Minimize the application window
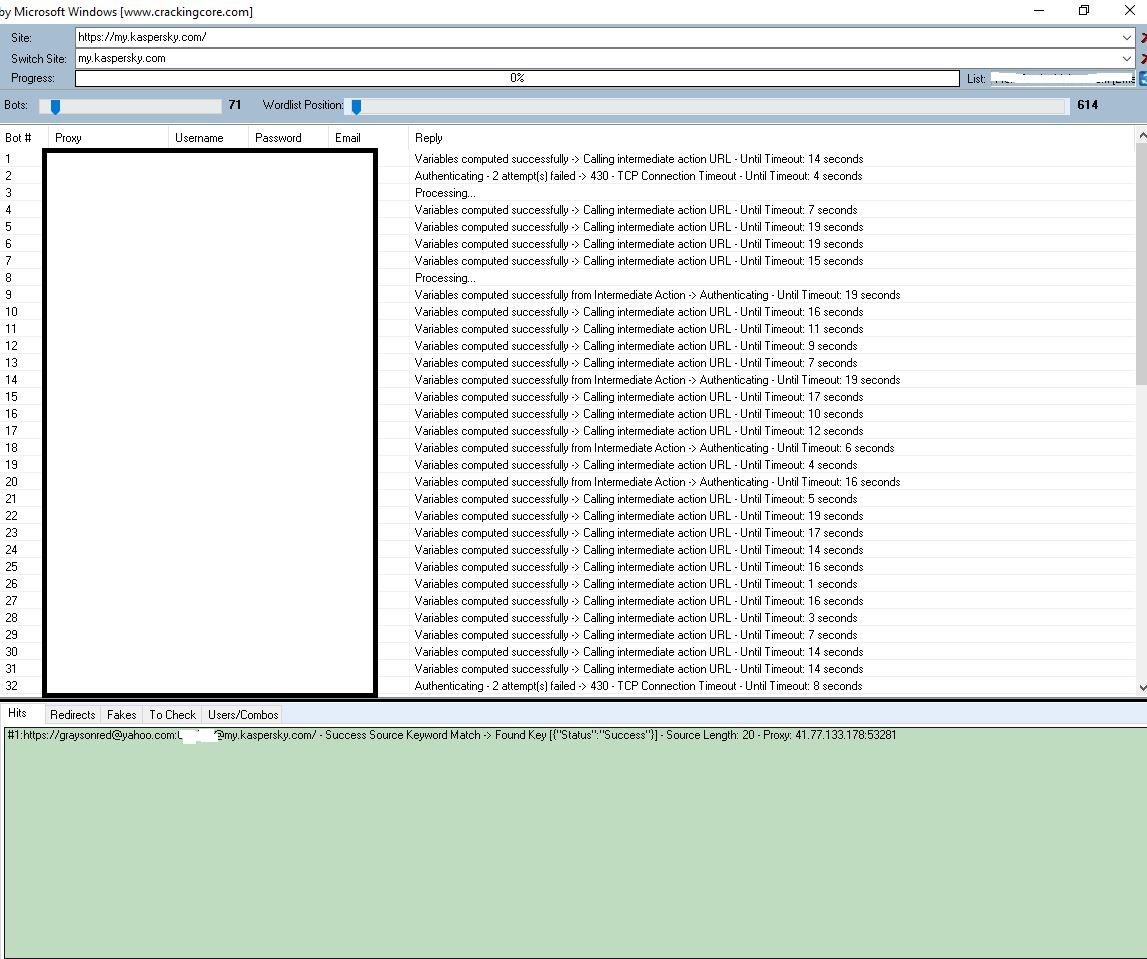Screen dimensions: 1147x959 coord(1039,11)
